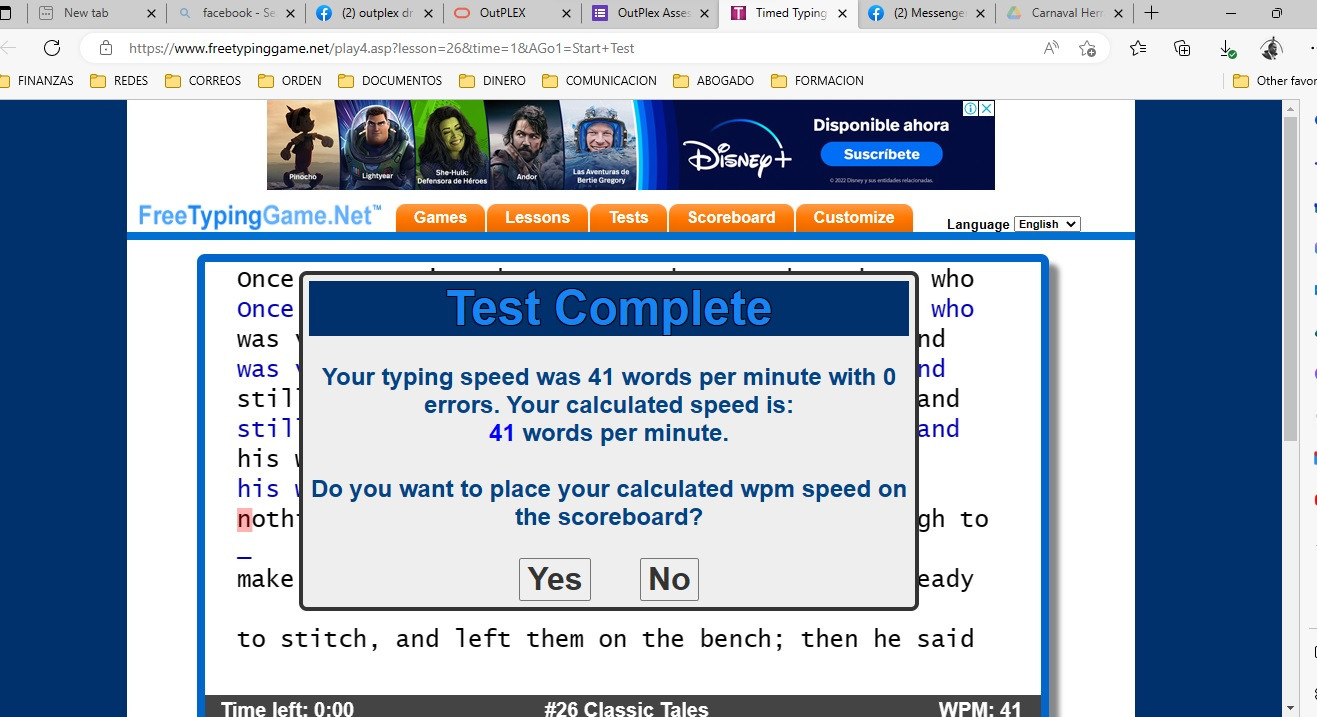Screen dimensions: 1317x717
Task: Open a new tab with plus icon
Action: point(1151,13)
